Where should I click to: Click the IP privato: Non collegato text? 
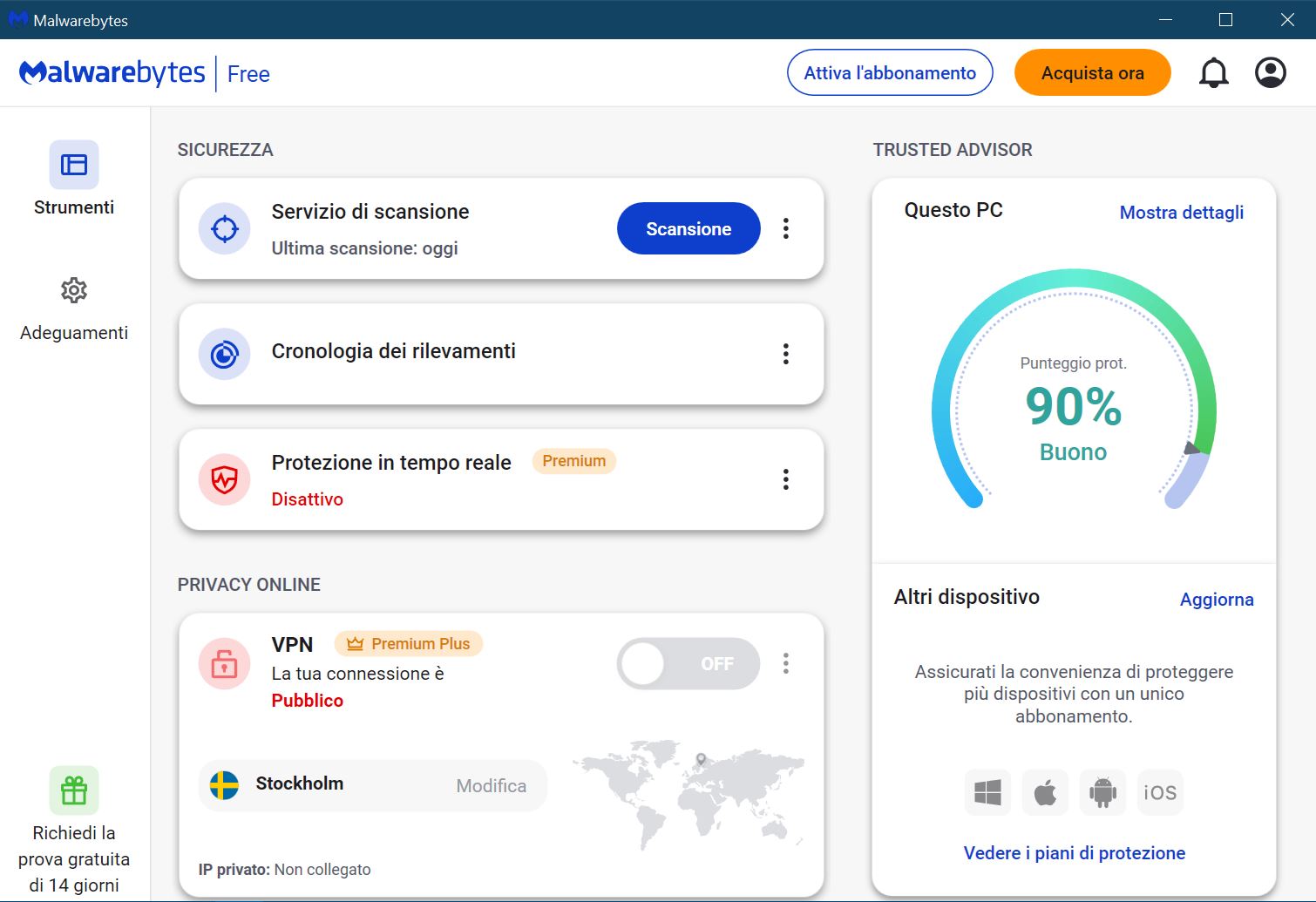[285, 870]
